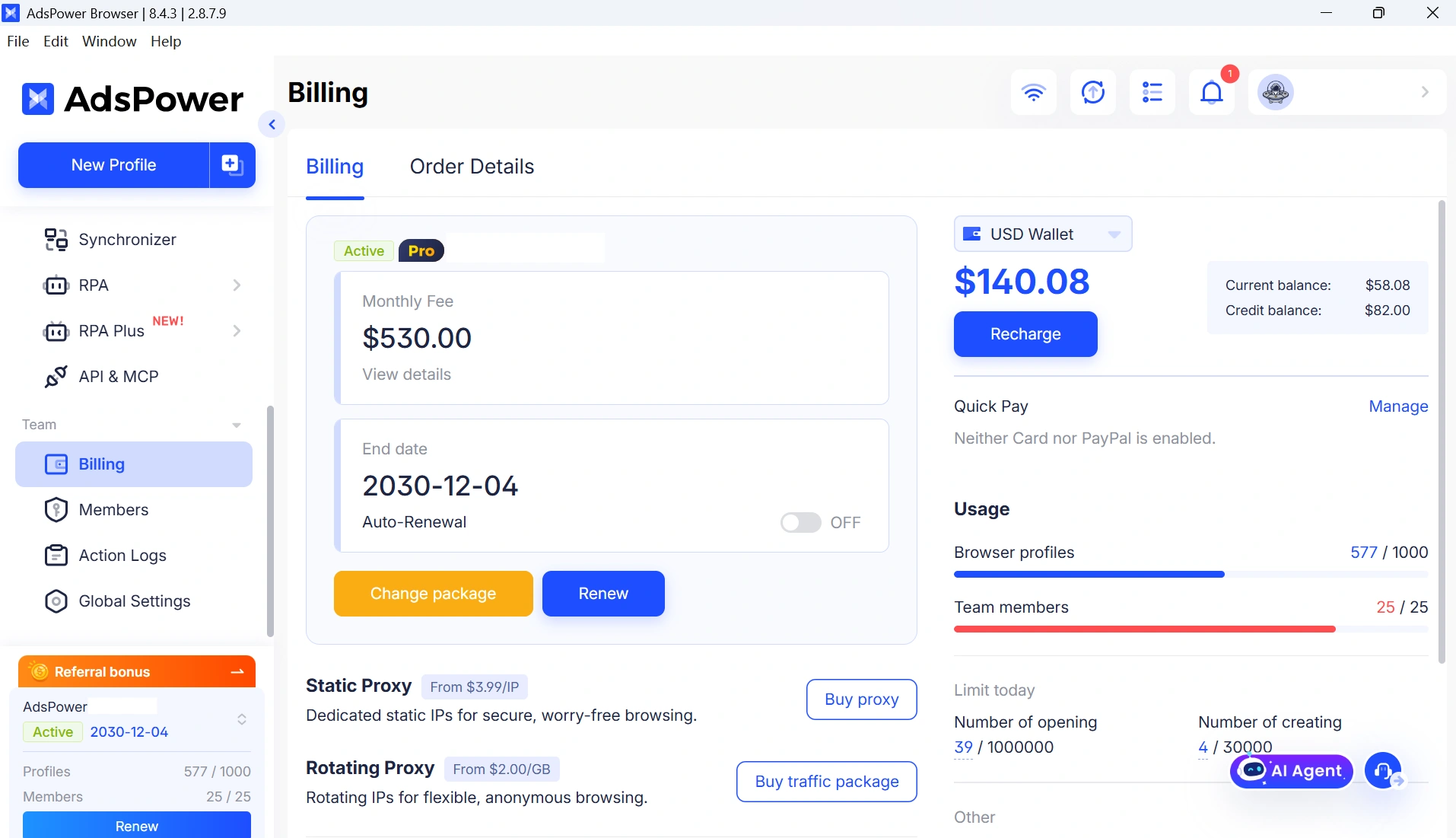Open the support headset icon

1383,771
